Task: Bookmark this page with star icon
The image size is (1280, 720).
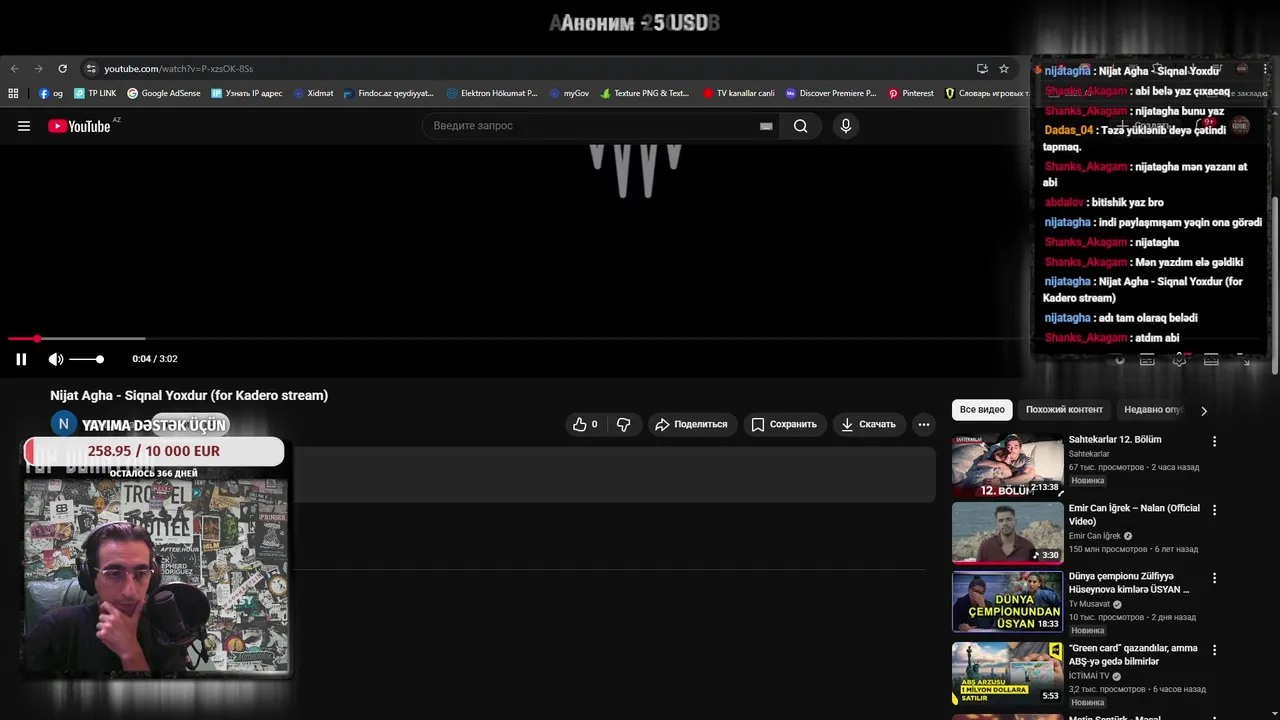Action: click(x=1004, y=69)
